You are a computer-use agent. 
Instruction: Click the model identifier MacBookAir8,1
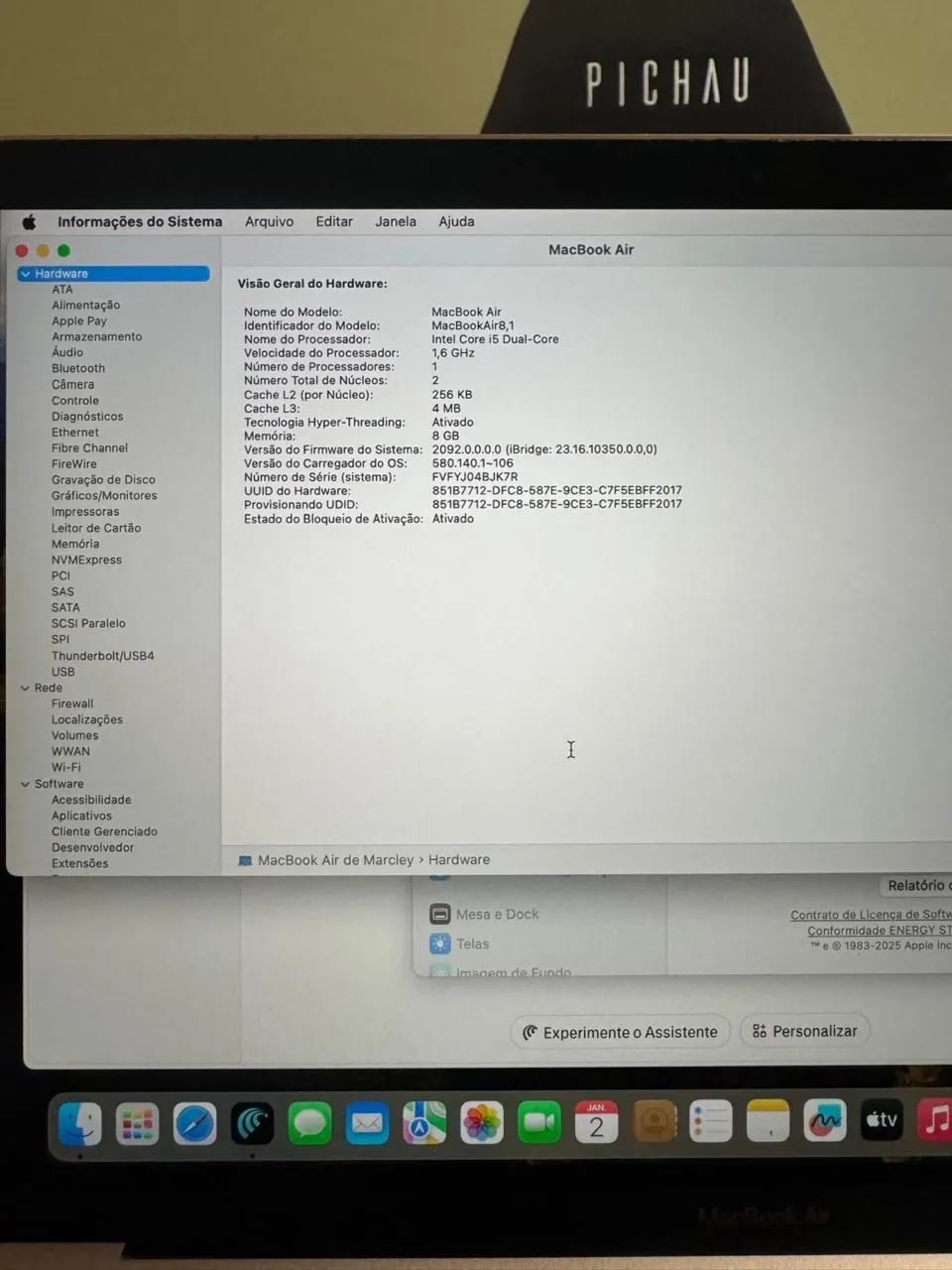473,325
